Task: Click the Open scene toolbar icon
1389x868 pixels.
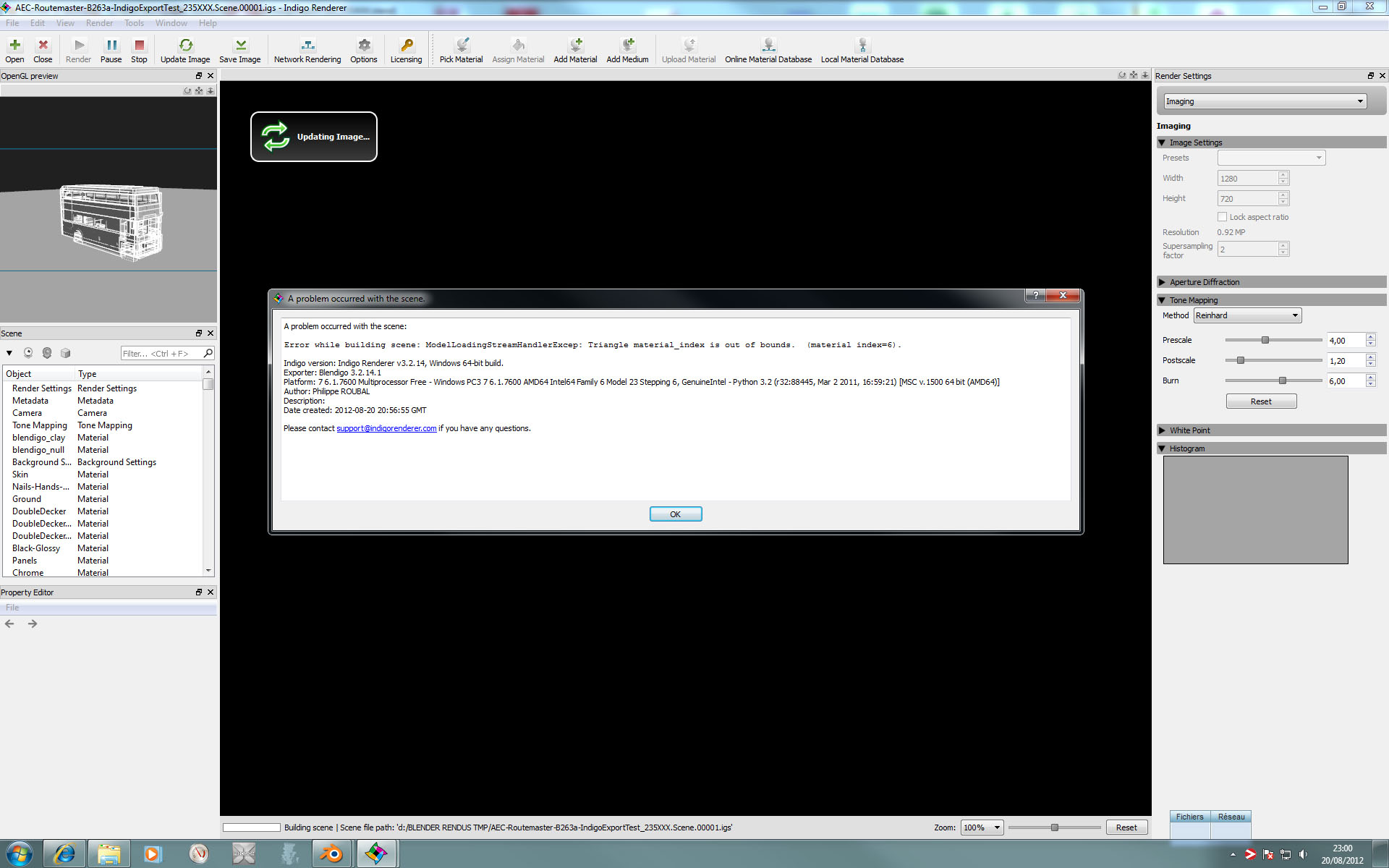Action: 14,50
